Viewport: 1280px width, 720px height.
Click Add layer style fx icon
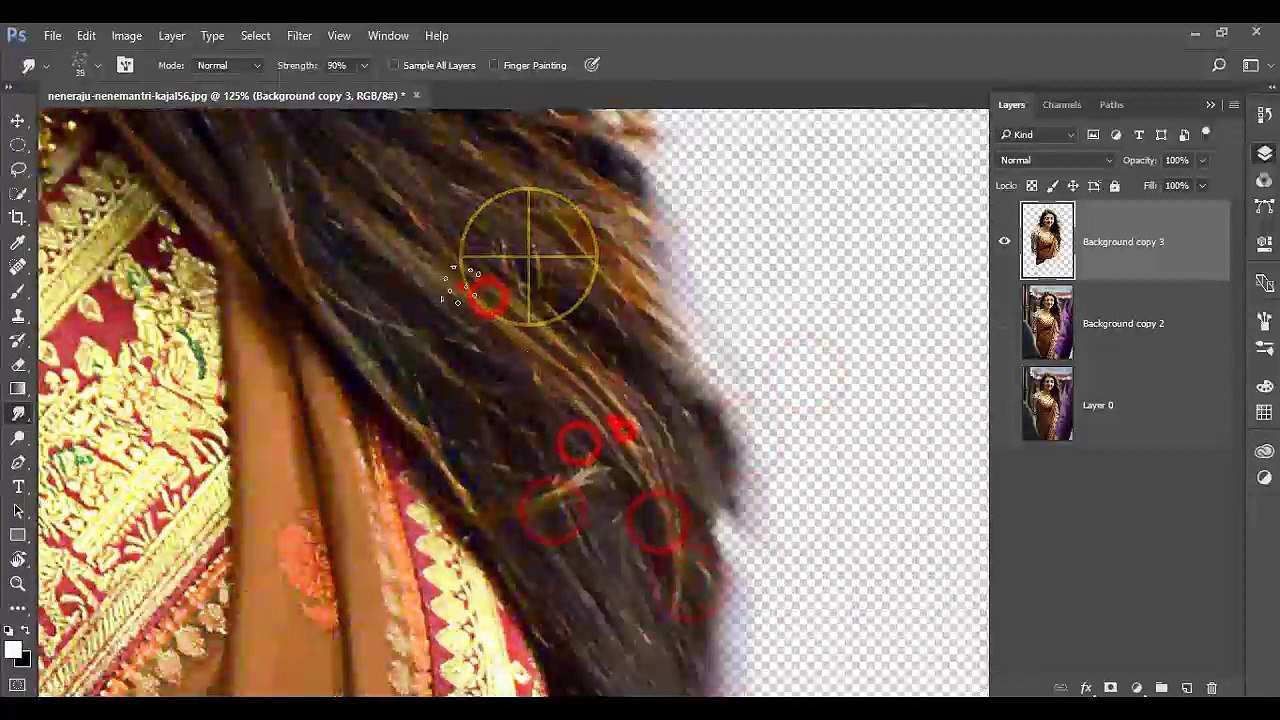[x=1086, y=688]
